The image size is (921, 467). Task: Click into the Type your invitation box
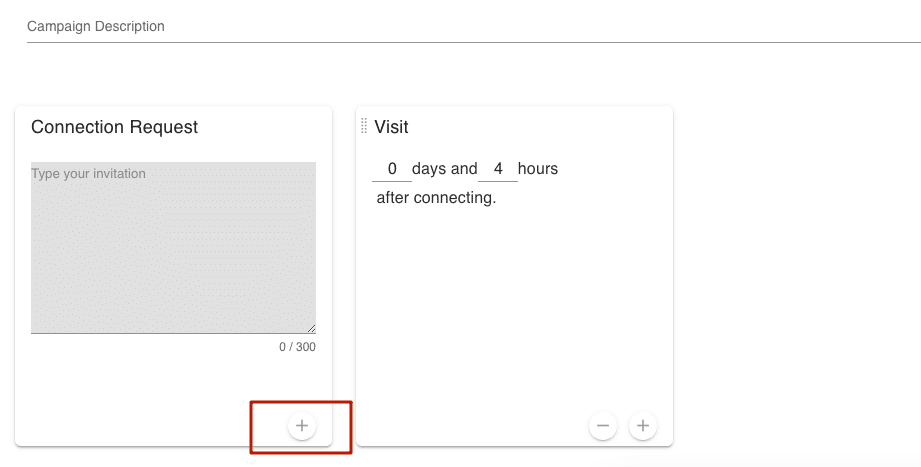click(173, 247)
